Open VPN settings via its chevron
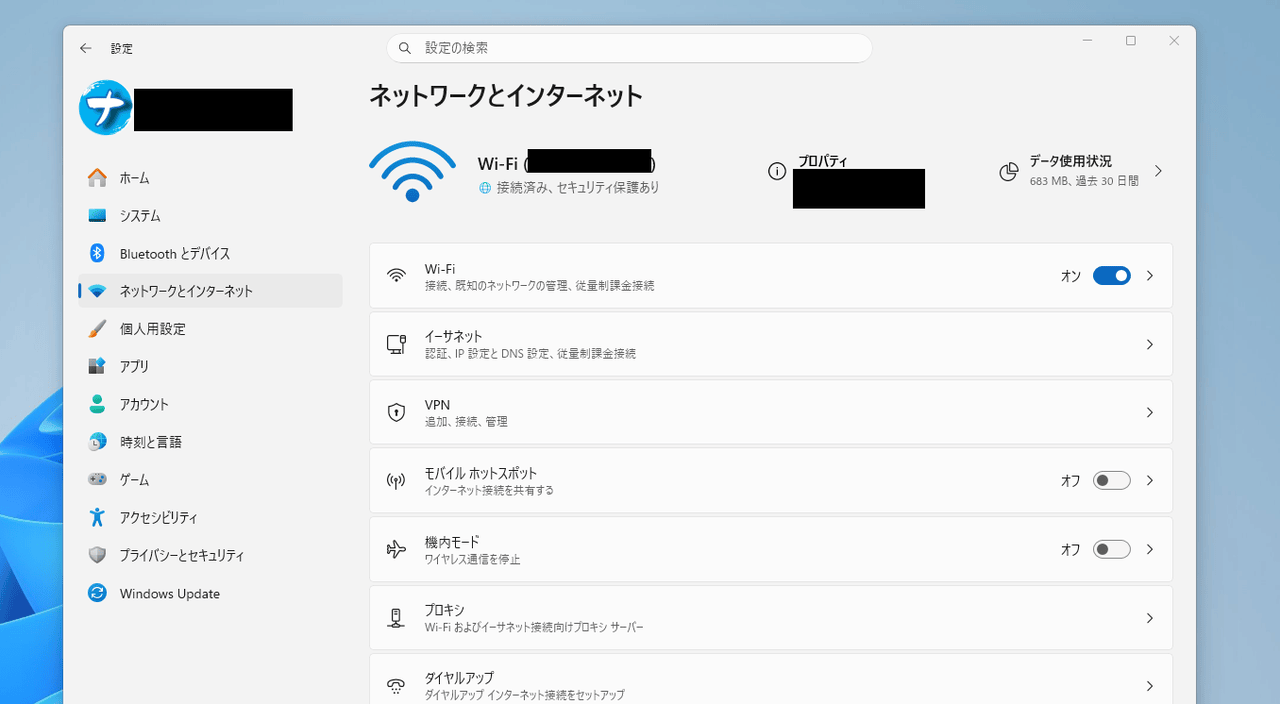 pyautogui.click(x=1148, y=412)
